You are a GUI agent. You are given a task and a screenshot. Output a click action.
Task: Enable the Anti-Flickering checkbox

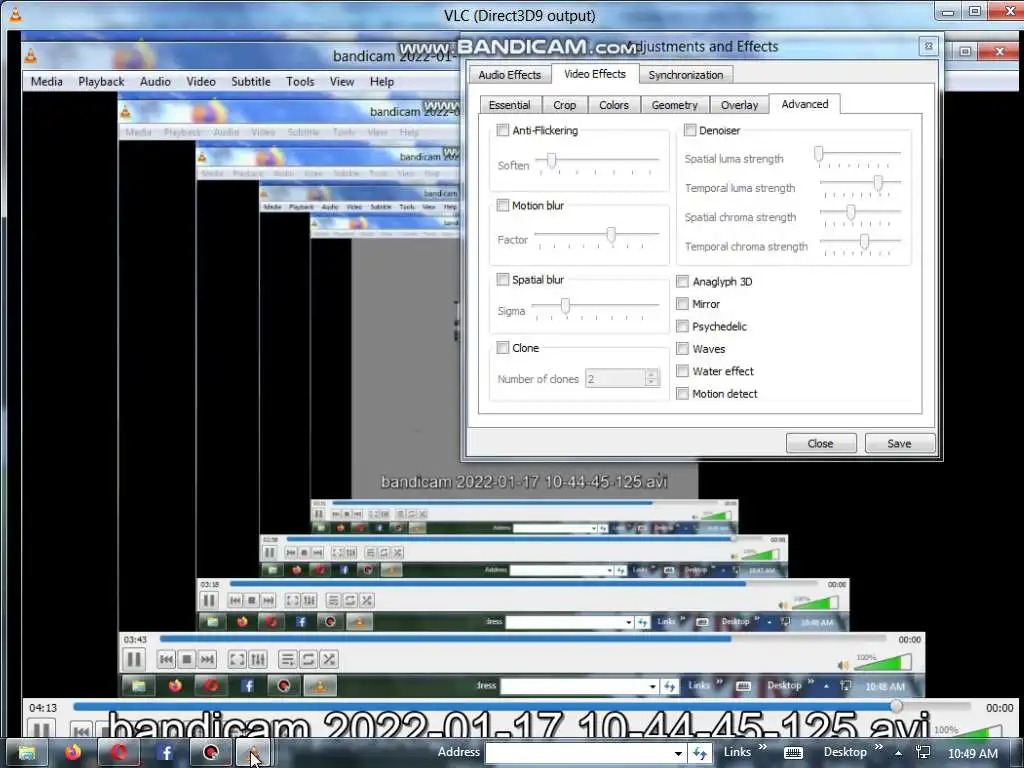point(503,130)
